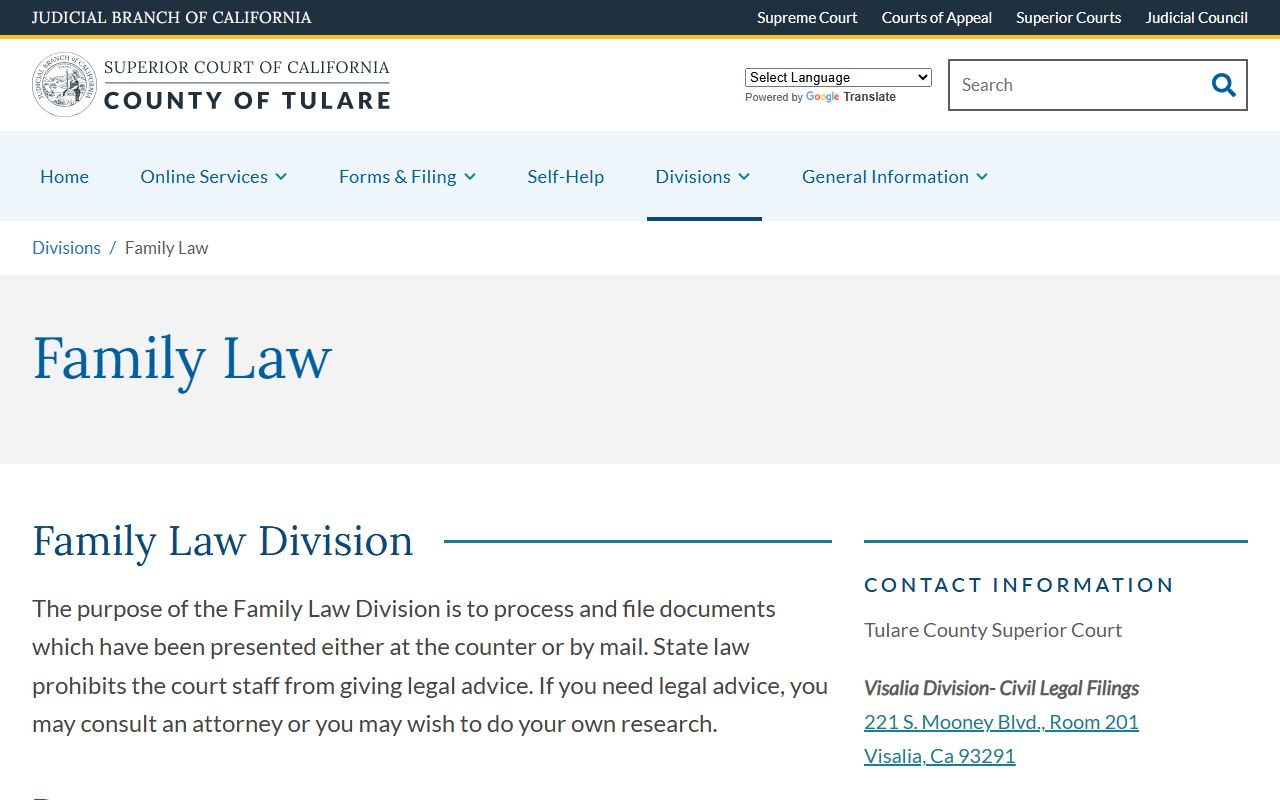Click the Superior Court of California County of Tulare title
This screenshot has width=1280, height=800.
pos(247,85)
